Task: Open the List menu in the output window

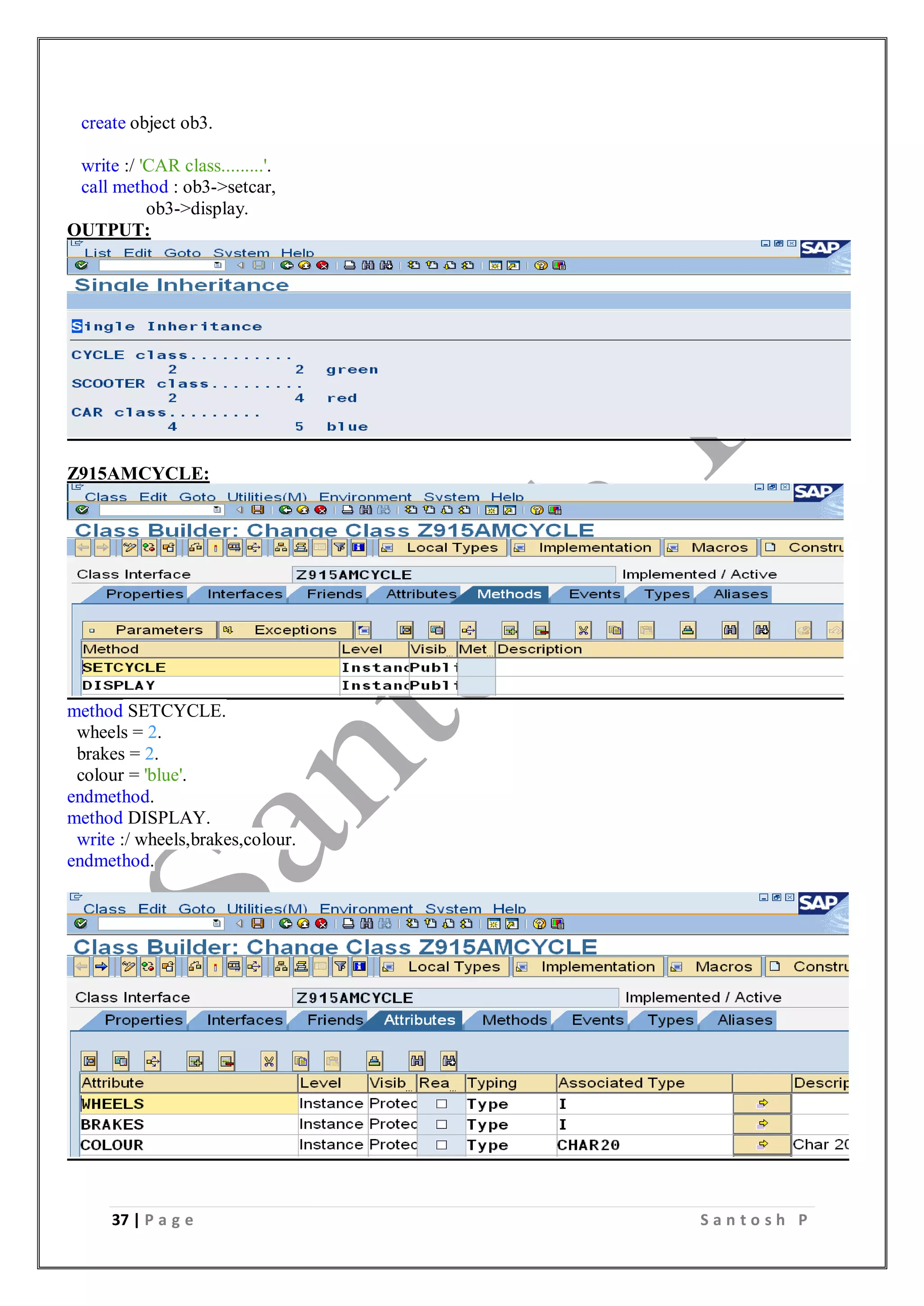Action: 98,253
